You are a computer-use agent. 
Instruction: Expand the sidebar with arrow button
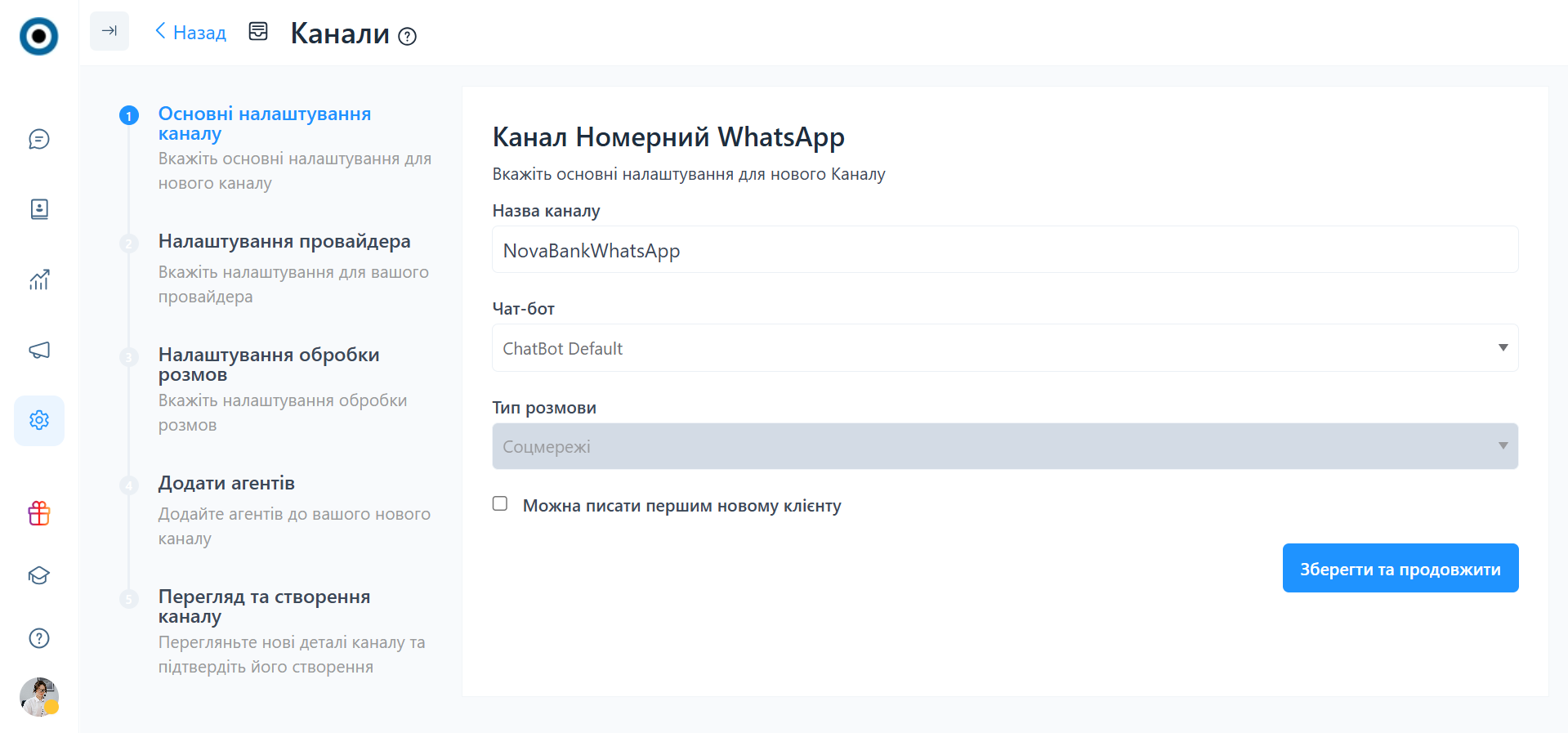[x=109, y=31]
